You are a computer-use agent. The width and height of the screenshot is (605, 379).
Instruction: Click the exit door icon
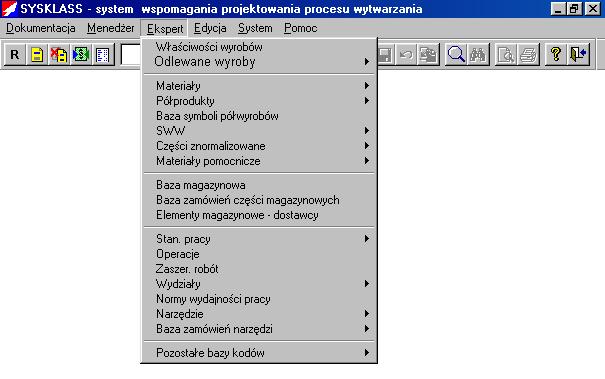pos(578,55)
